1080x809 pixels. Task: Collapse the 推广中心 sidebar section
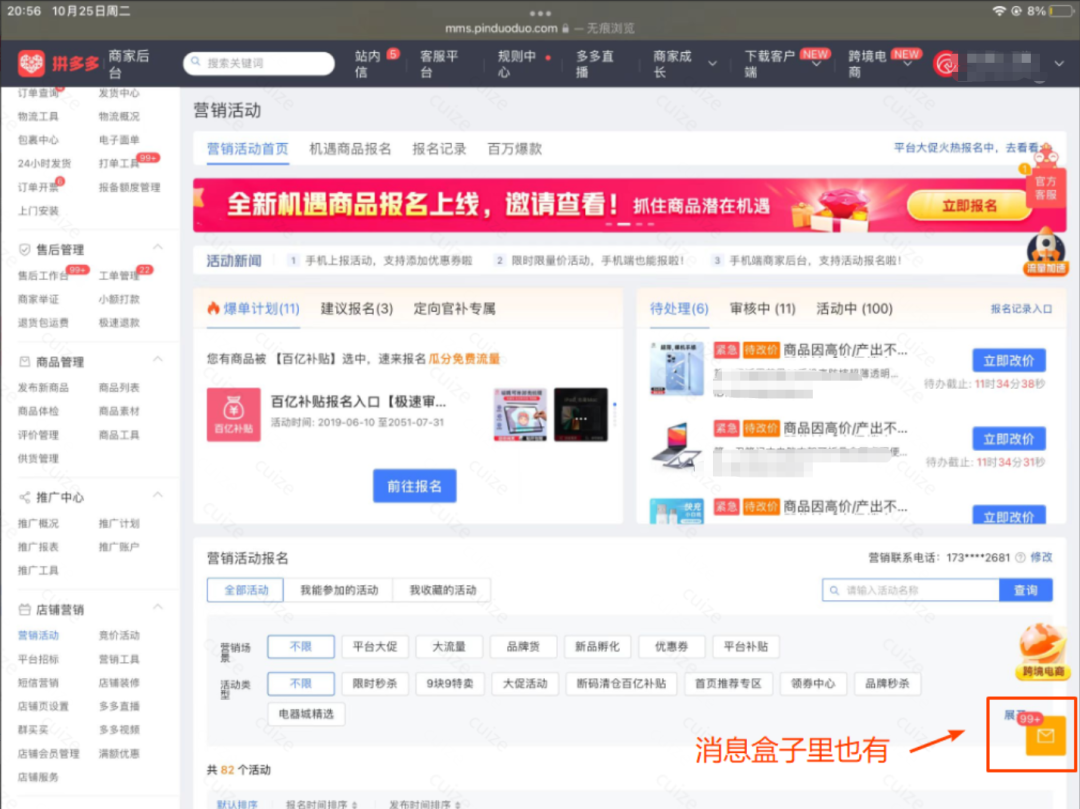click(158, 495)
